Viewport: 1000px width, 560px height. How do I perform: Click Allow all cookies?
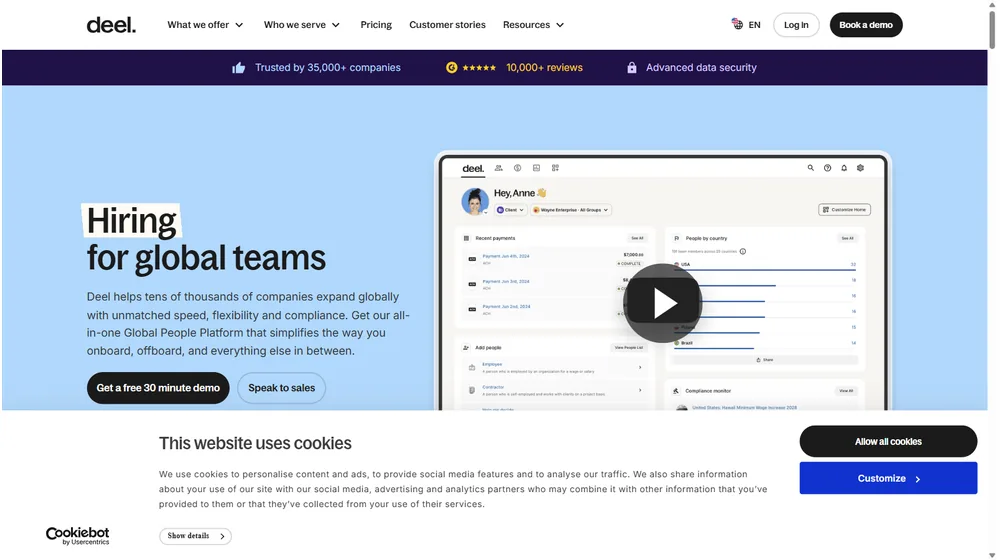pos(888,441)
